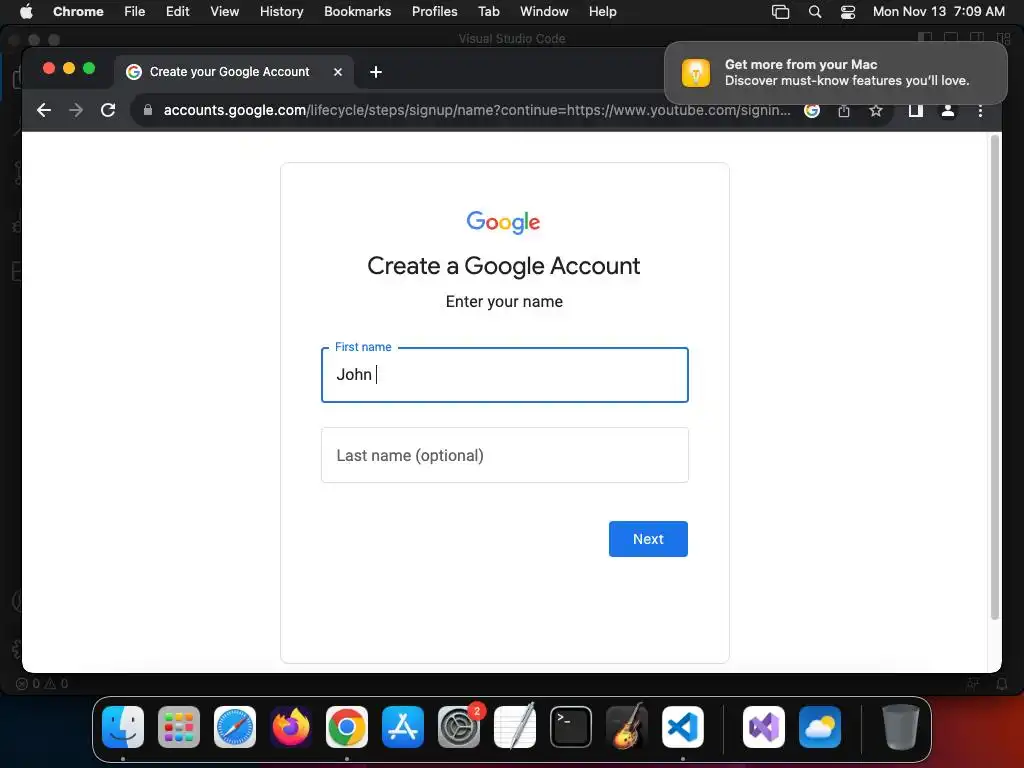Open Control Center icon
1024x768 pixels.
click(x=848, y=11)
